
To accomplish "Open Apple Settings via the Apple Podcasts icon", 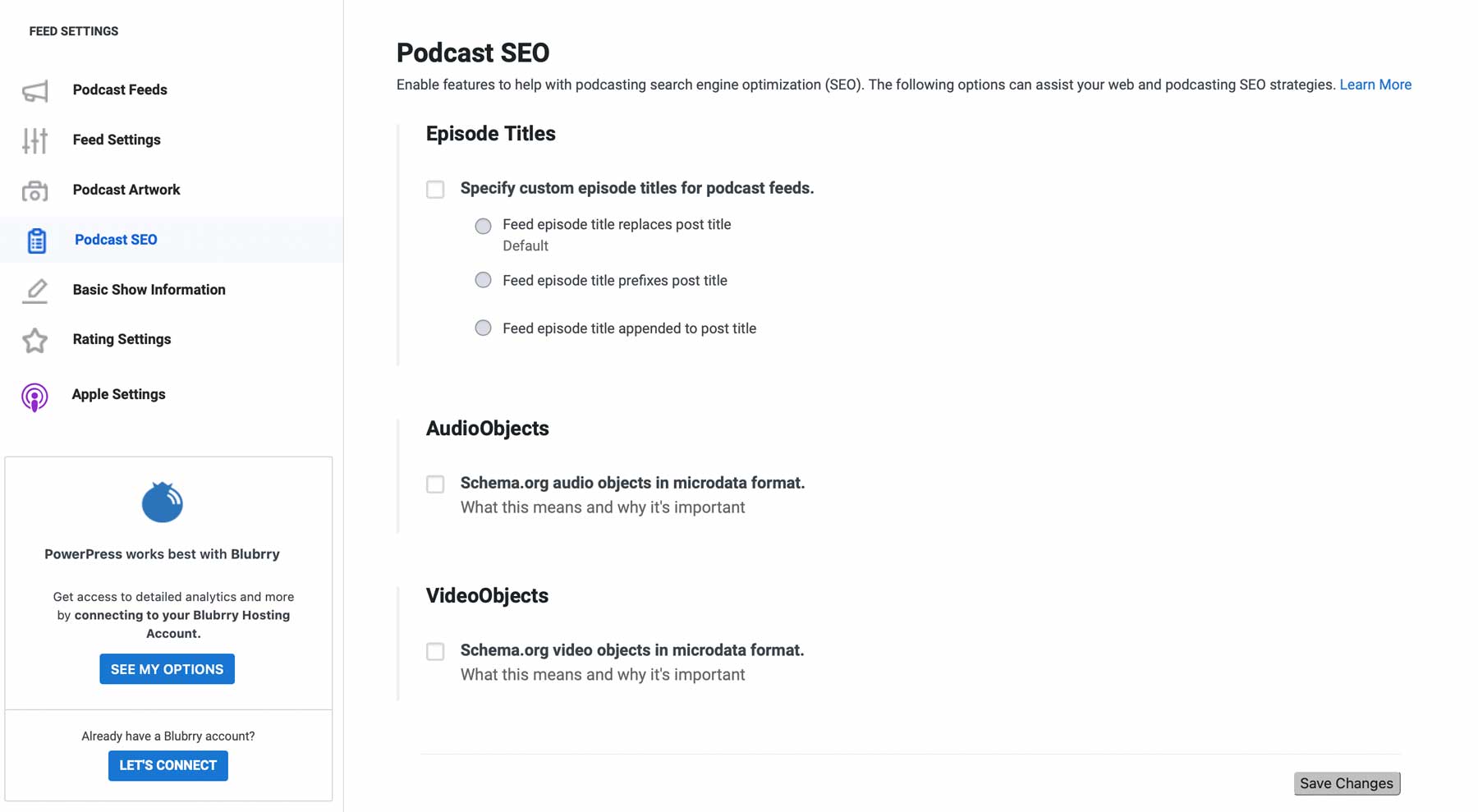I will 34,395.
